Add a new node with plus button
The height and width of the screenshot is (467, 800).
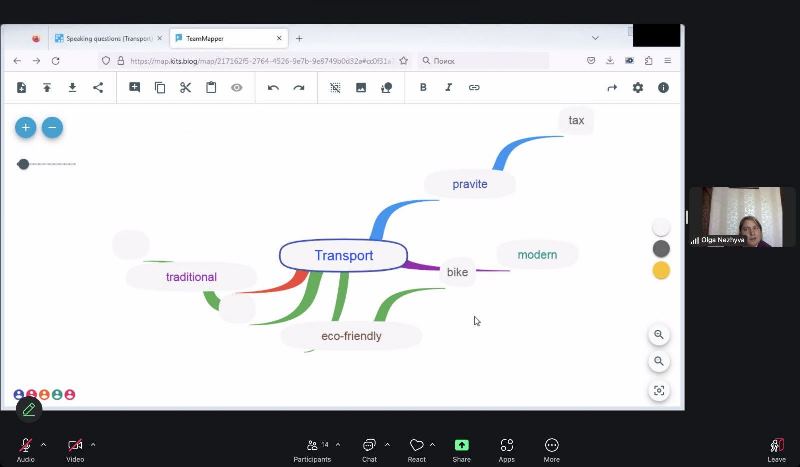click(x=26, y=128)
